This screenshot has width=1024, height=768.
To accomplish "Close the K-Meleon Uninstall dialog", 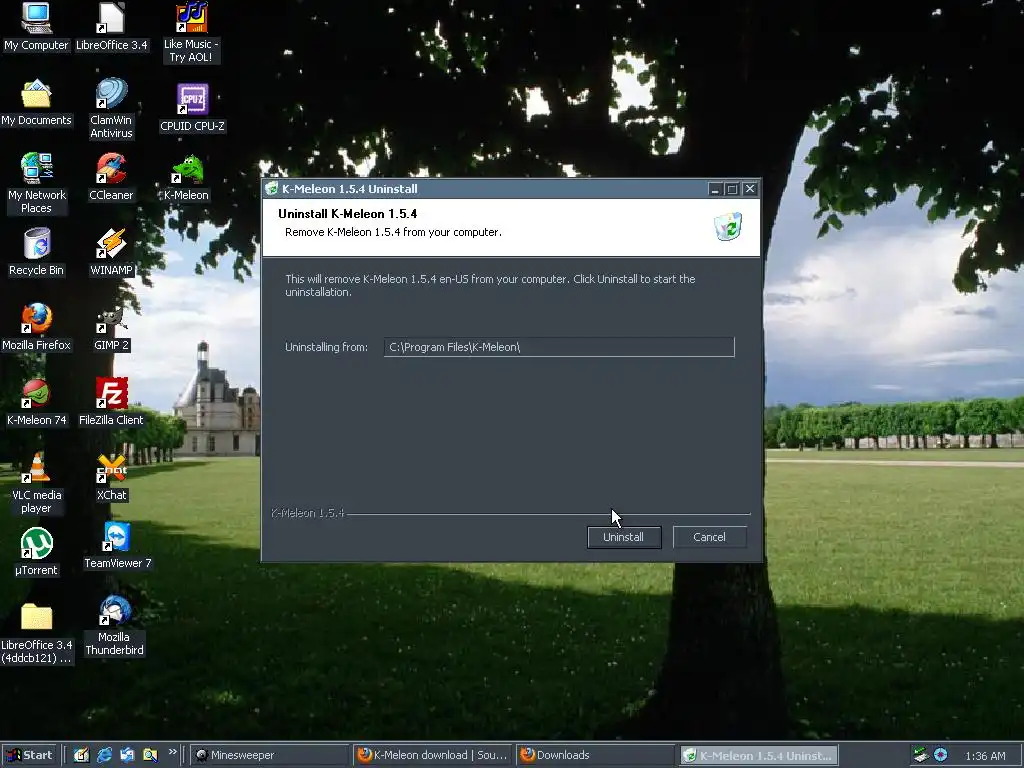I will [750, 189].
